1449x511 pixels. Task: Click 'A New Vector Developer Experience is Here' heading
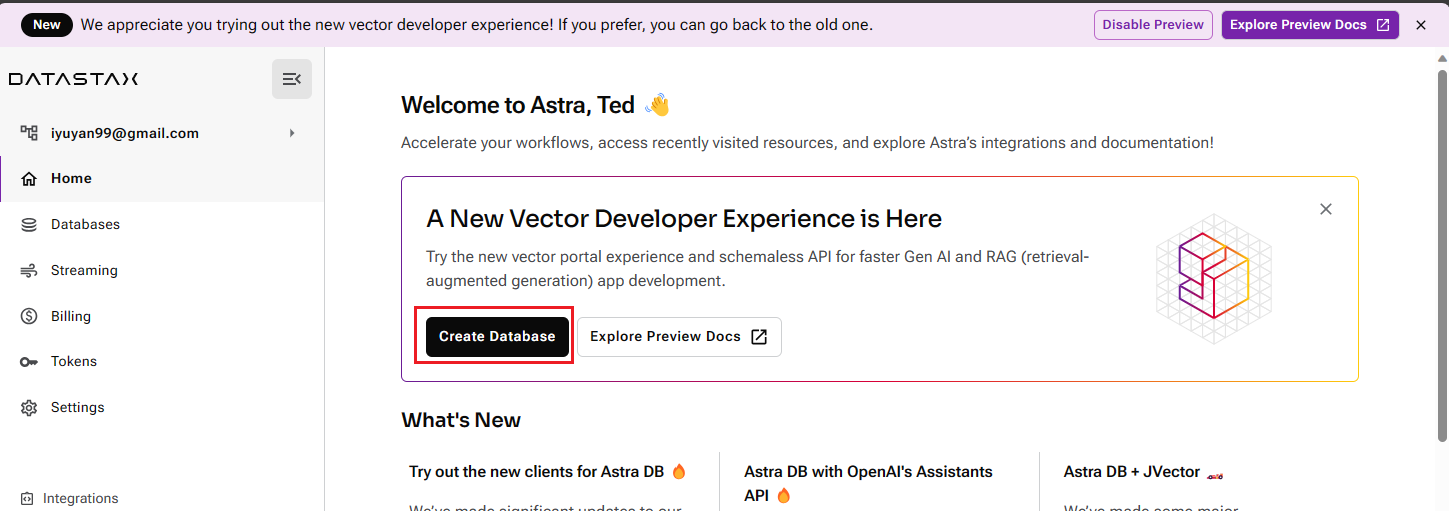684,219
